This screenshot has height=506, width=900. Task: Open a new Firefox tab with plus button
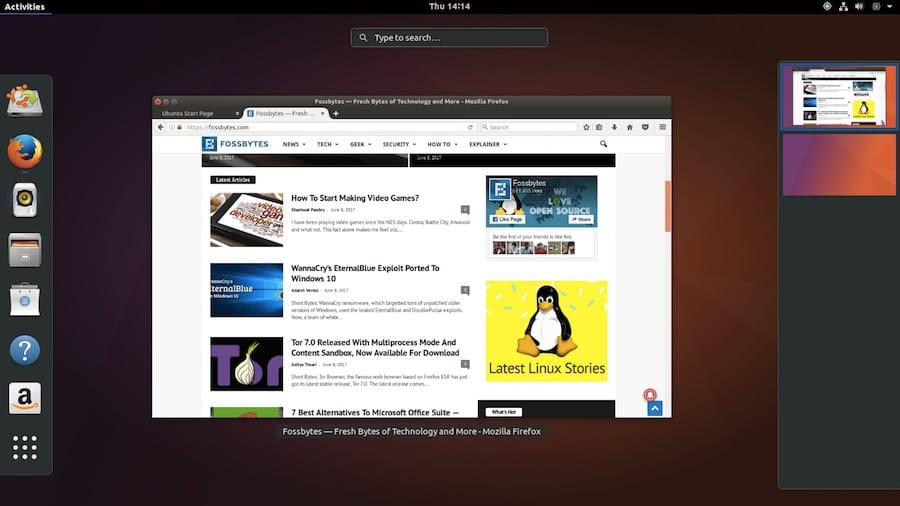click(x=336, y=114)
